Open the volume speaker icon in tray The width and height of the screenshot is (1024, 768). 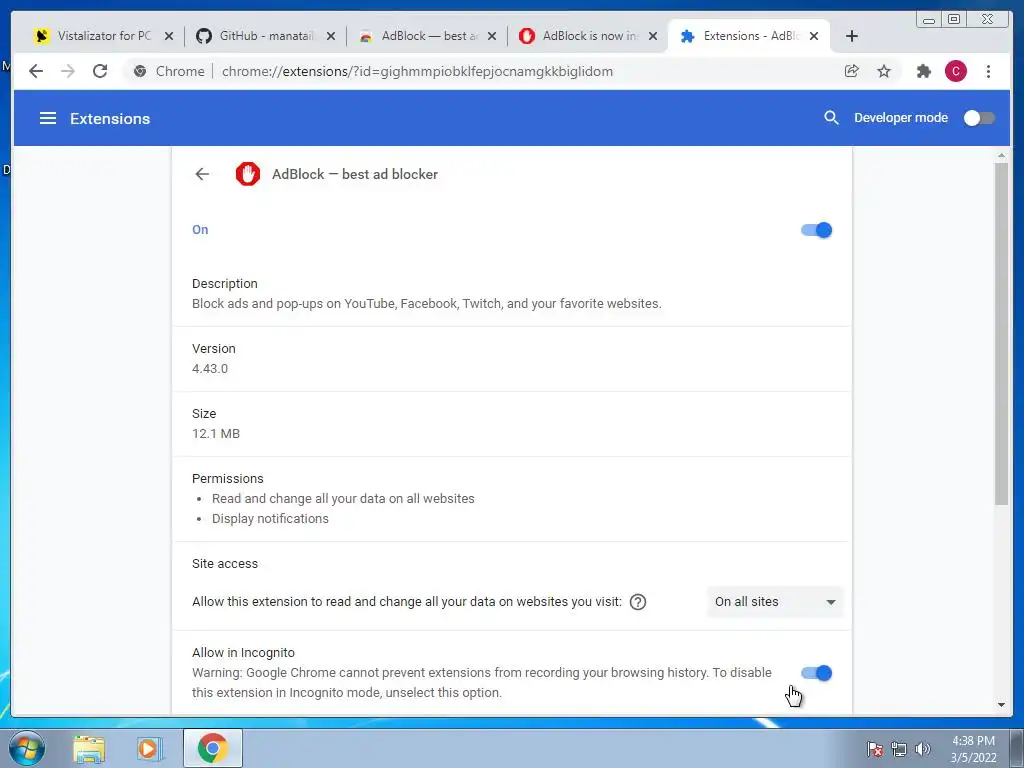922,748
